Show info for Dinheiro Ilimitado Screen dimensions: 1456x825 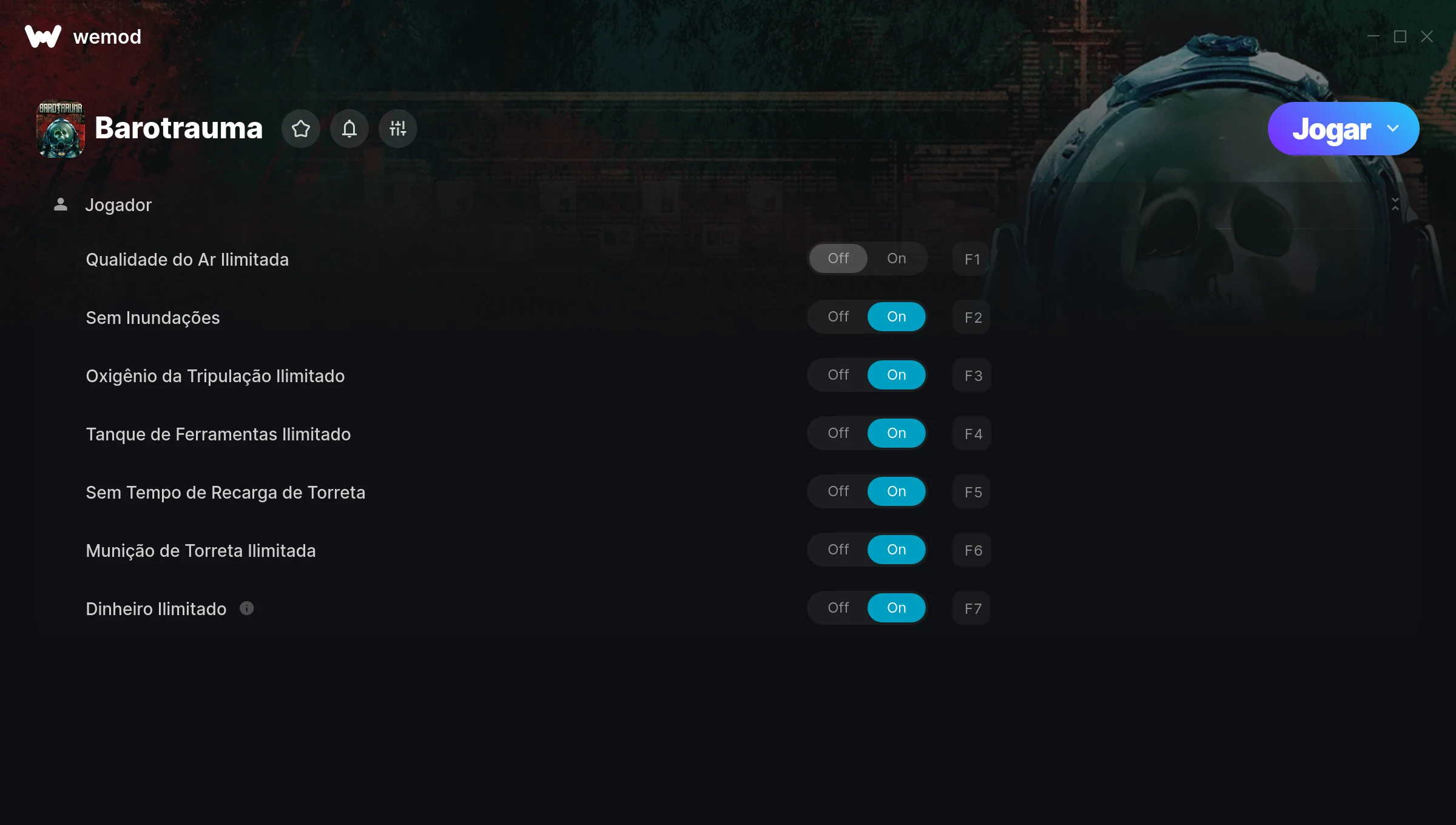(x=246, y=608)
